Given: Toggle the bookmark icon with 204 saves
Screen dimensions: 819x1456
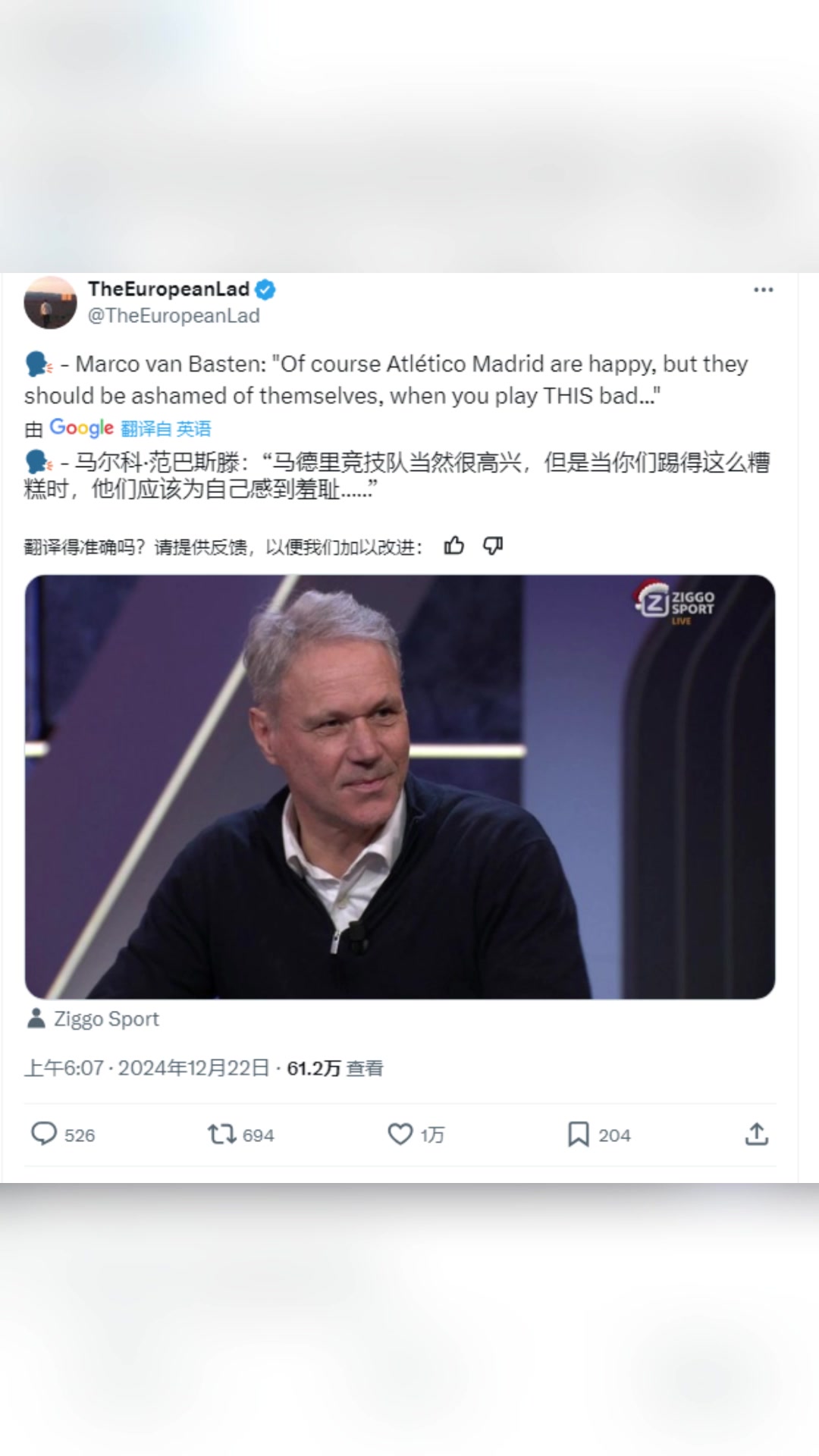Looking at the screenshot, I should click(579, 1134).
